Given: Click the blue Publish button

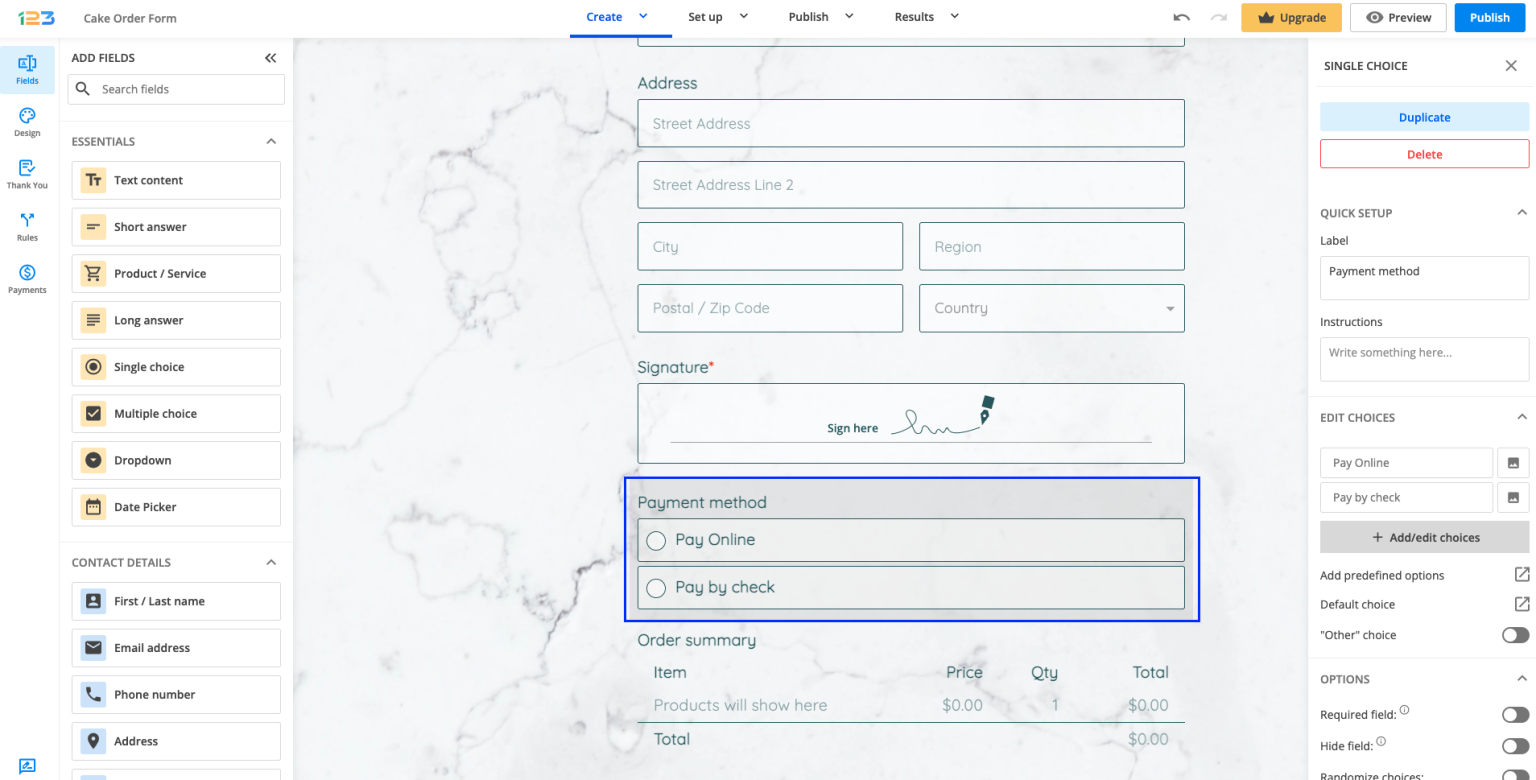Looking at the screenshot, I should point(1490,17).
